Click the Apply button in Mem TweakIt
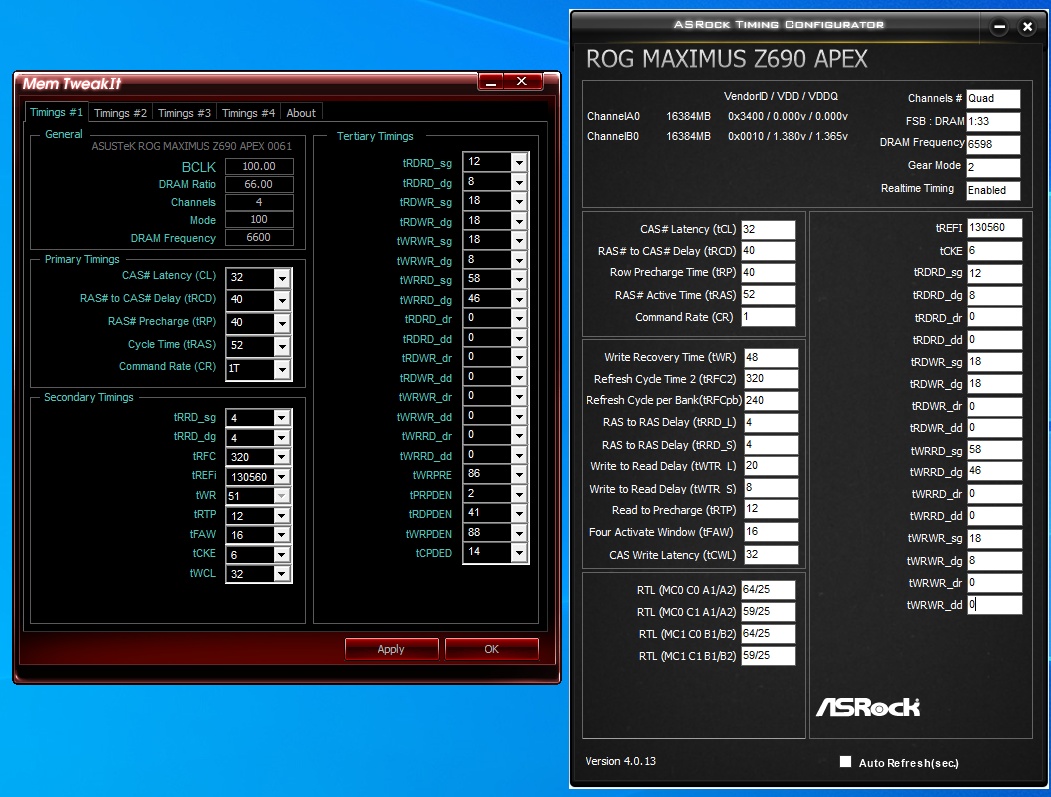Image resolution: width=1051 pixels, height=797 pixels. pos(391,649)
